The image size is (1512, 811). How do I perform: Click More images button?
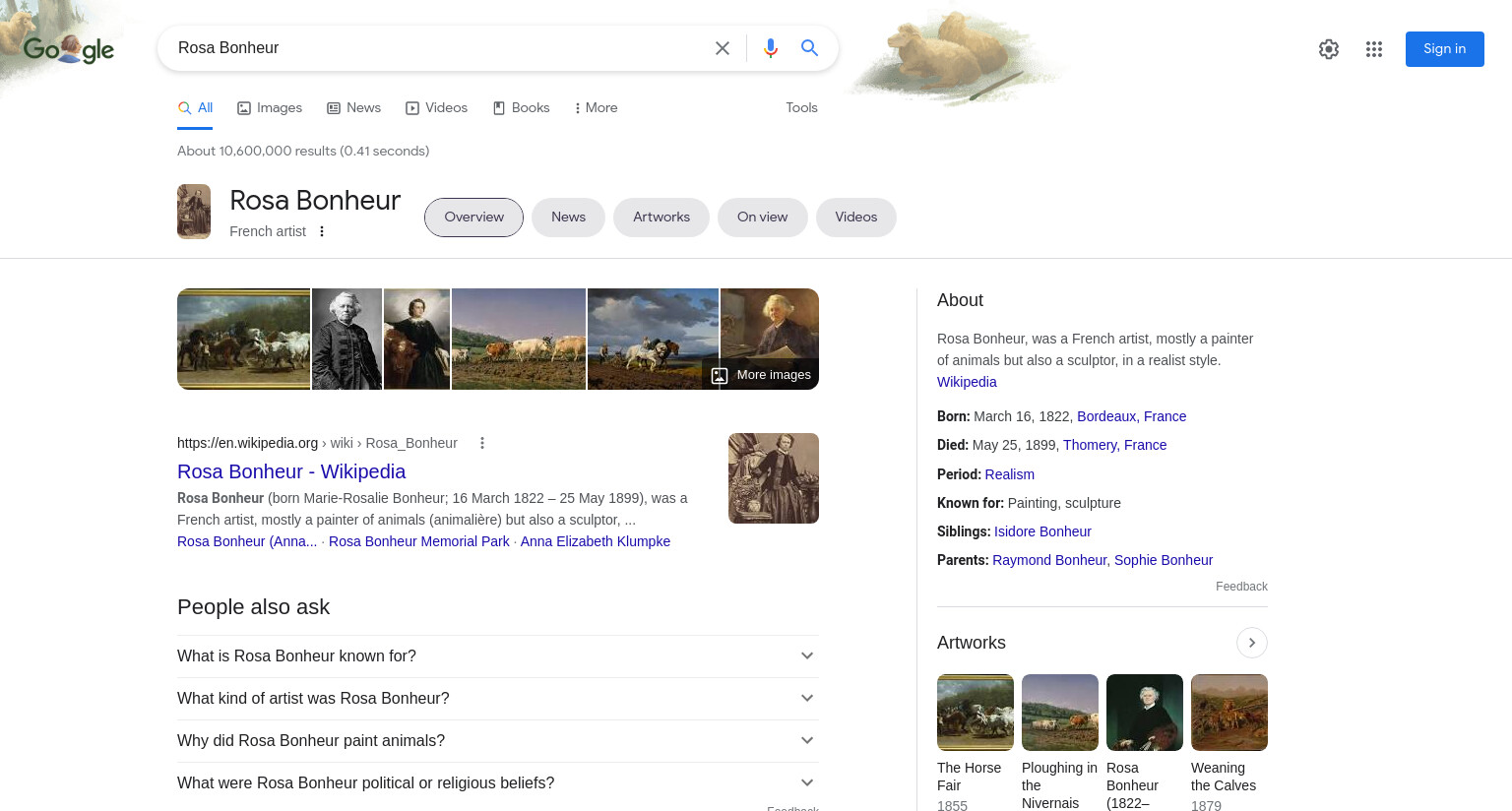[761, 375]
